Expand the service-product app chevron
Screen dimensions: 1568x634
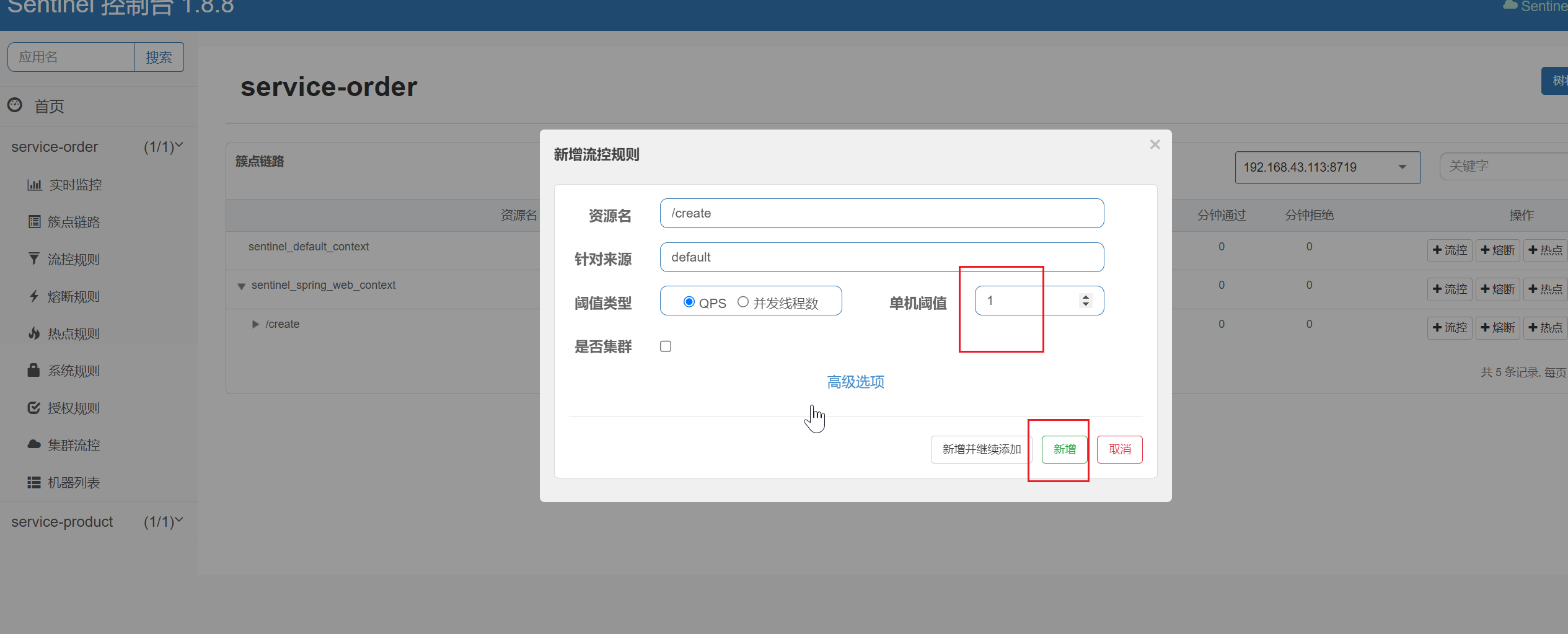point(179,521)
